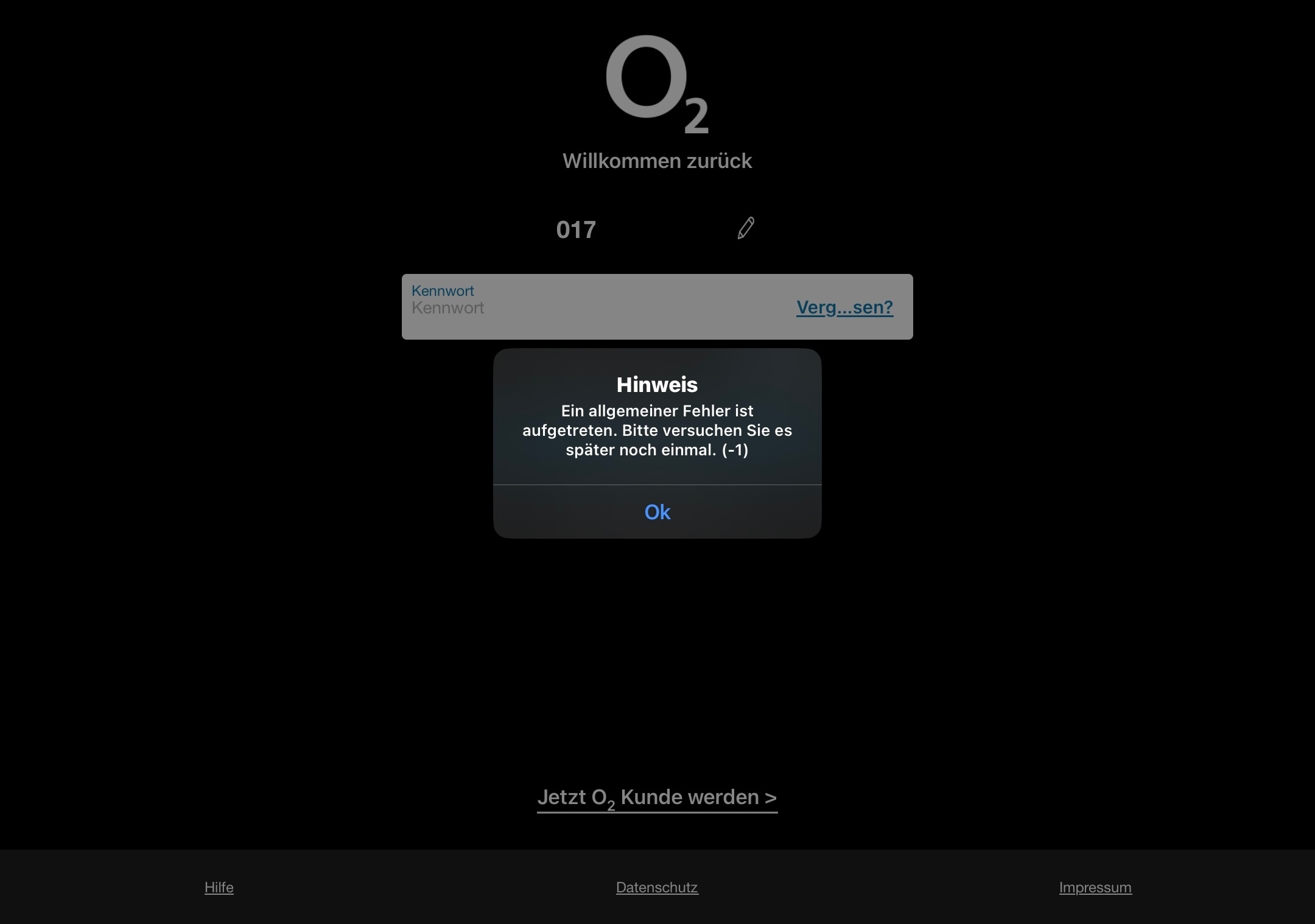Focus the Kennwort password input field
Screen dimensions: 1315x924
(x=657, y=307)
